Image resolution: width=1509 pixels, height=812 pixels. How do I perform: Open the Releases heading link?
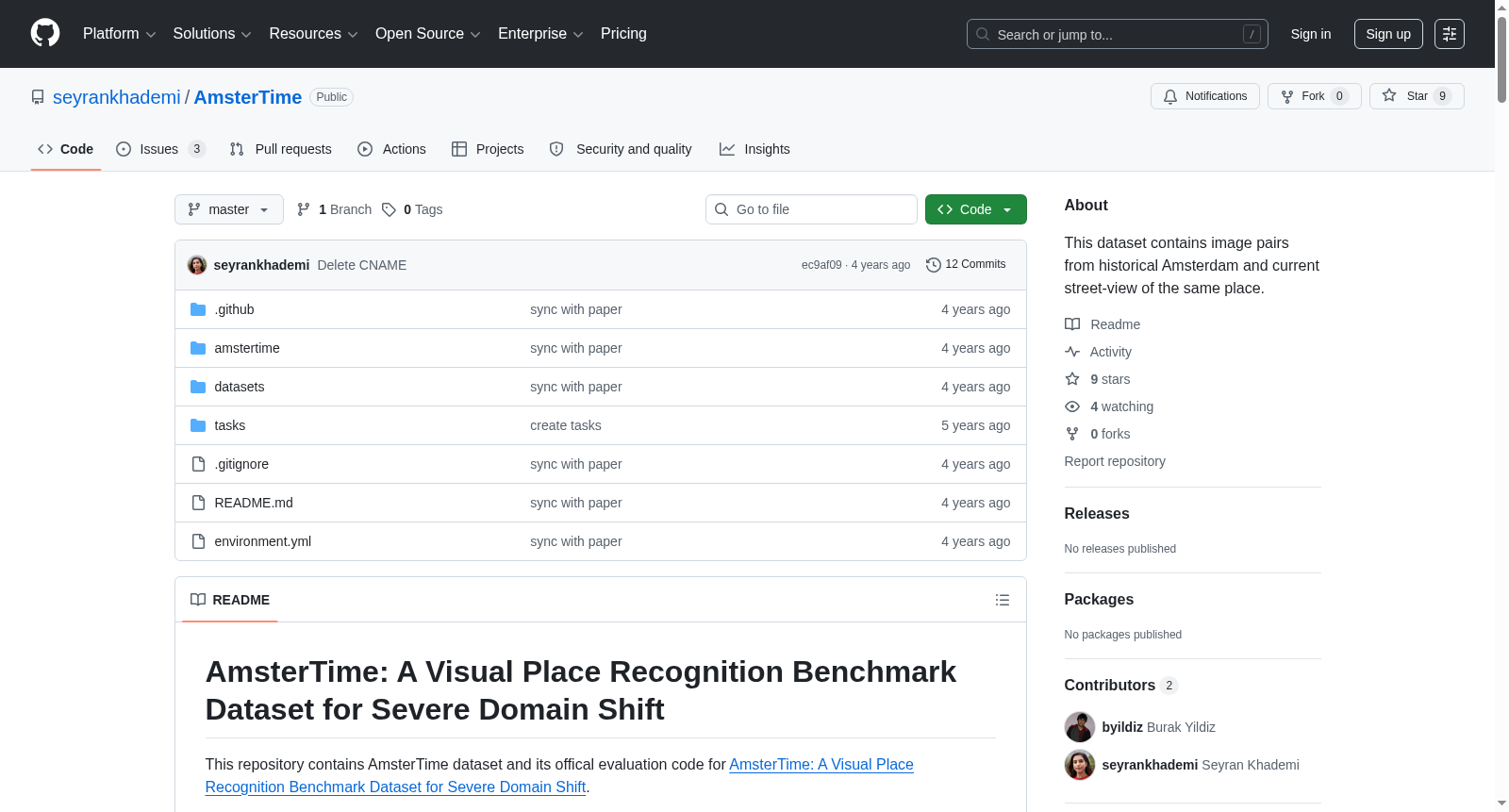point(1097,514)
